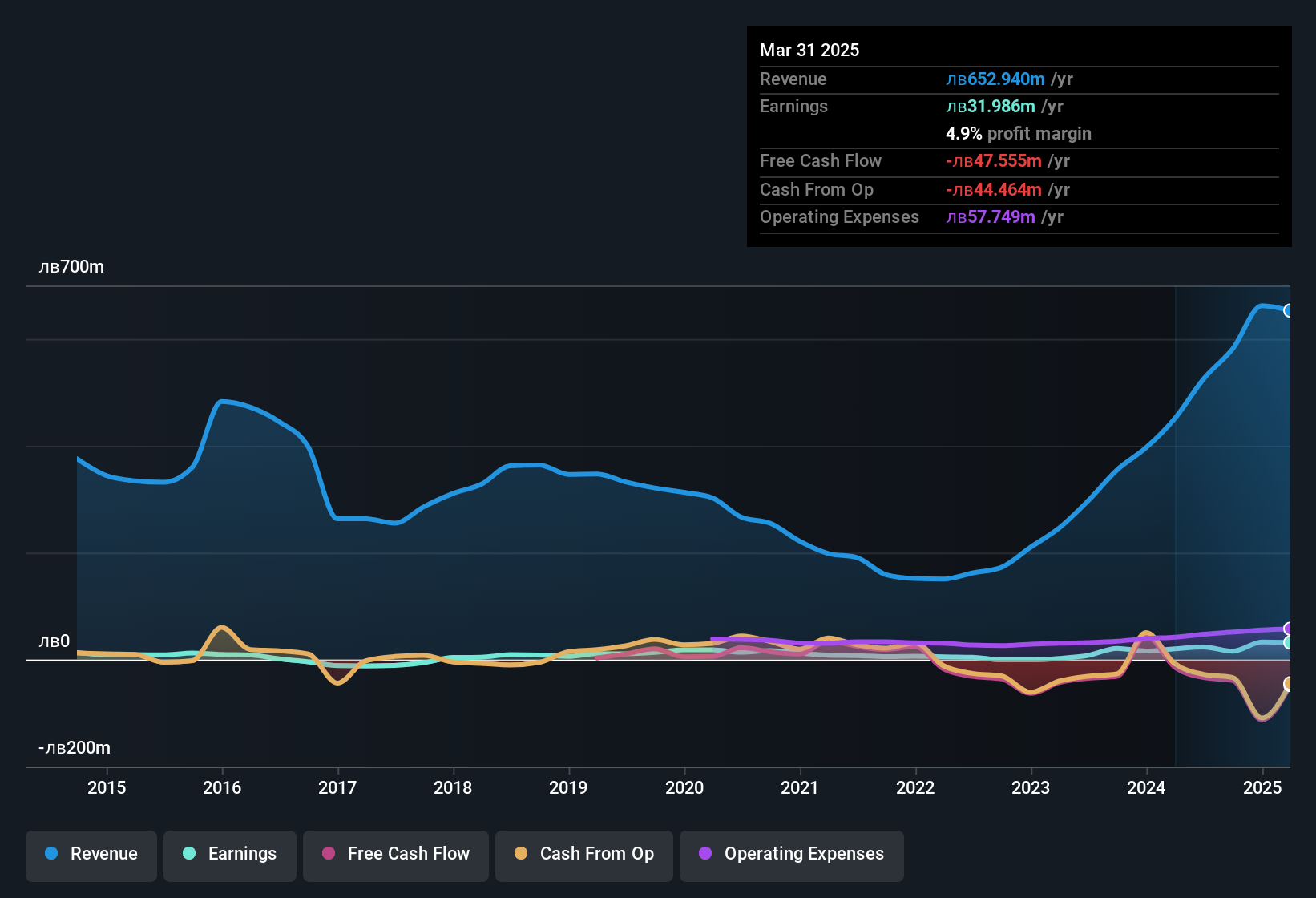Screen dimensions: 1316x898
Task: Toggle the Revenue series in the legend
Action: click(x=91, y=854)
